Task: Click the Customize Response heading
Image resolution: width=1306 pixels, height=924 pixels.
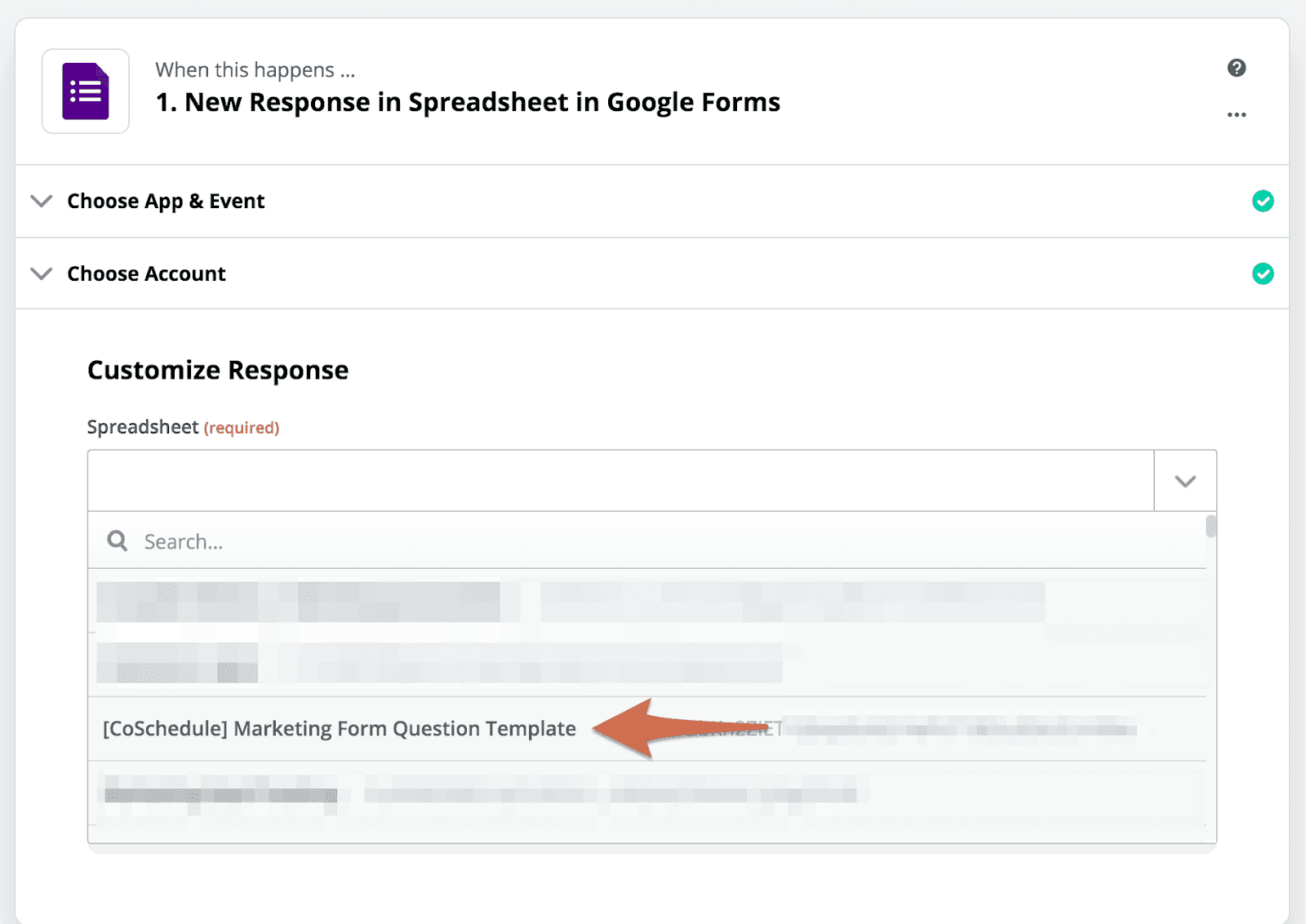Action: pos(218,370)
